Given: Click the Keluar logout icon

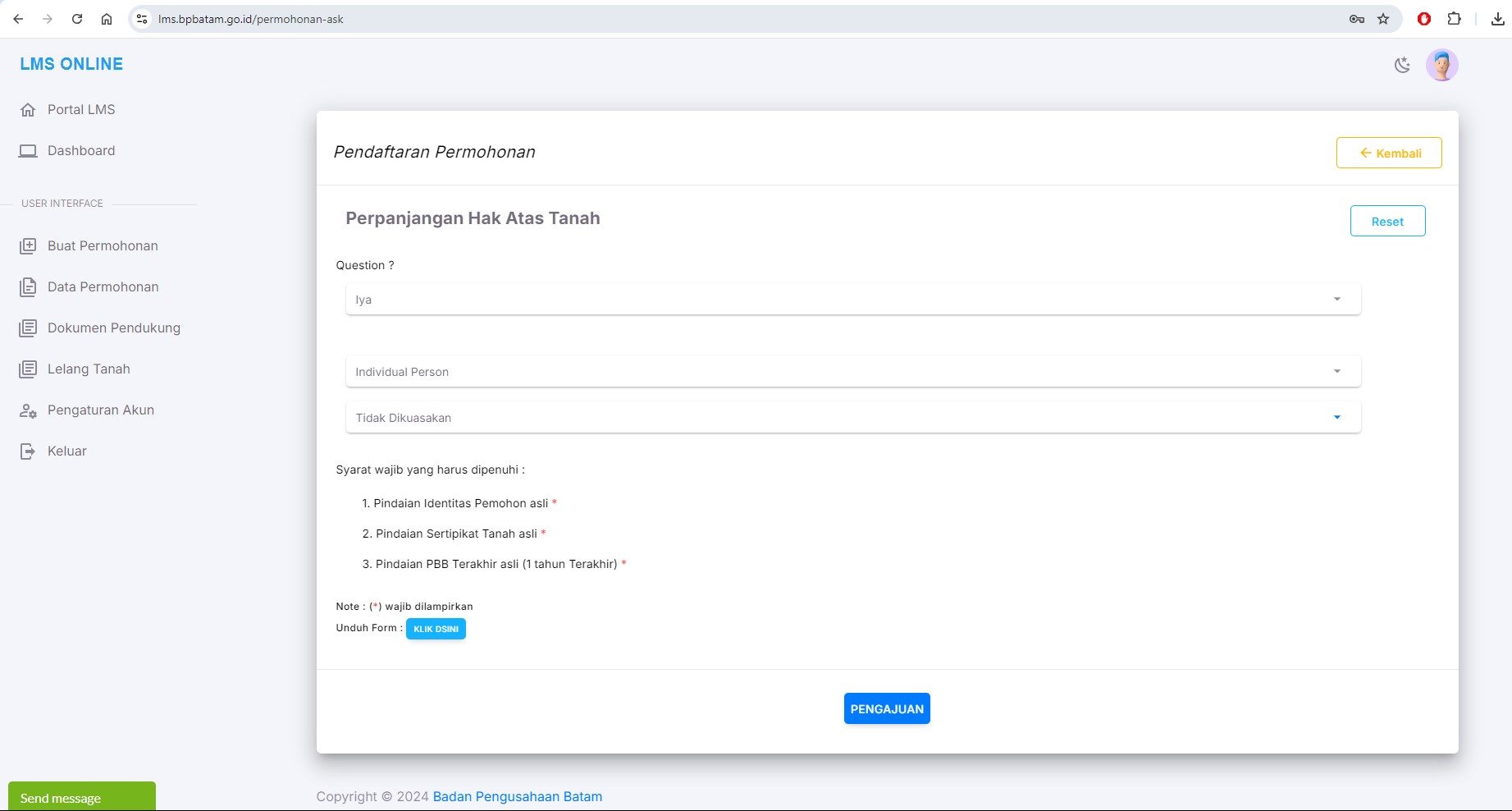Looking at the screenshot, I should point(28,451).
